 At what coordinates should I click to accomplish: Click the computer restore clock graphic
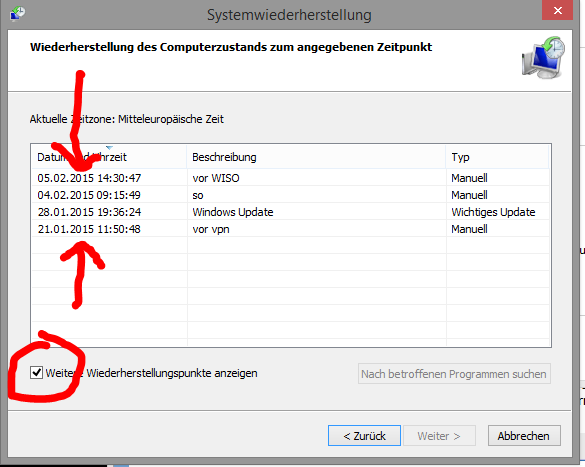pyautogui.click(x=543, y=57)
